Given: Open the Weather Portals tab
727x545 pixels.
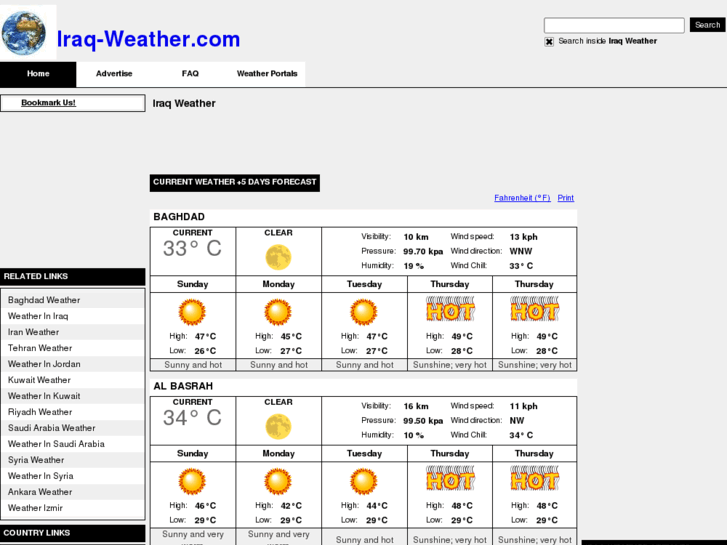Looking at the screenshot, I should tap(267, 74).
